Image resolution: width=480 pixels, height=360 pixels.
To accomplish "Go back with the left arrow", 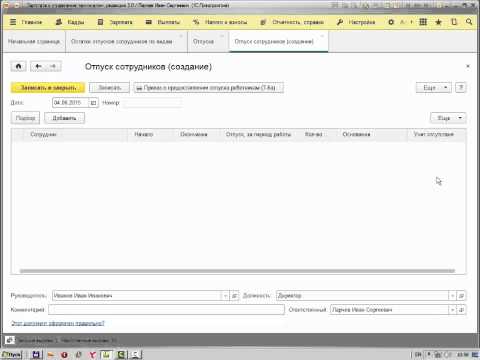I will 38,66.
